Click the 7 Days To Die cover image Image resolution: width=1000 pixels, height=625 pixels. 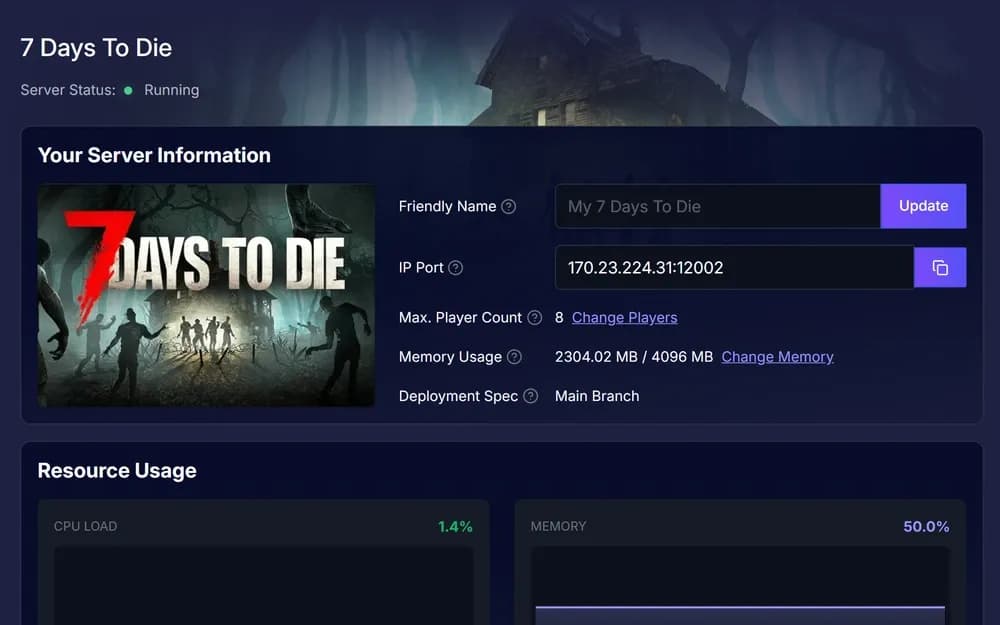(x=206, y=295)
